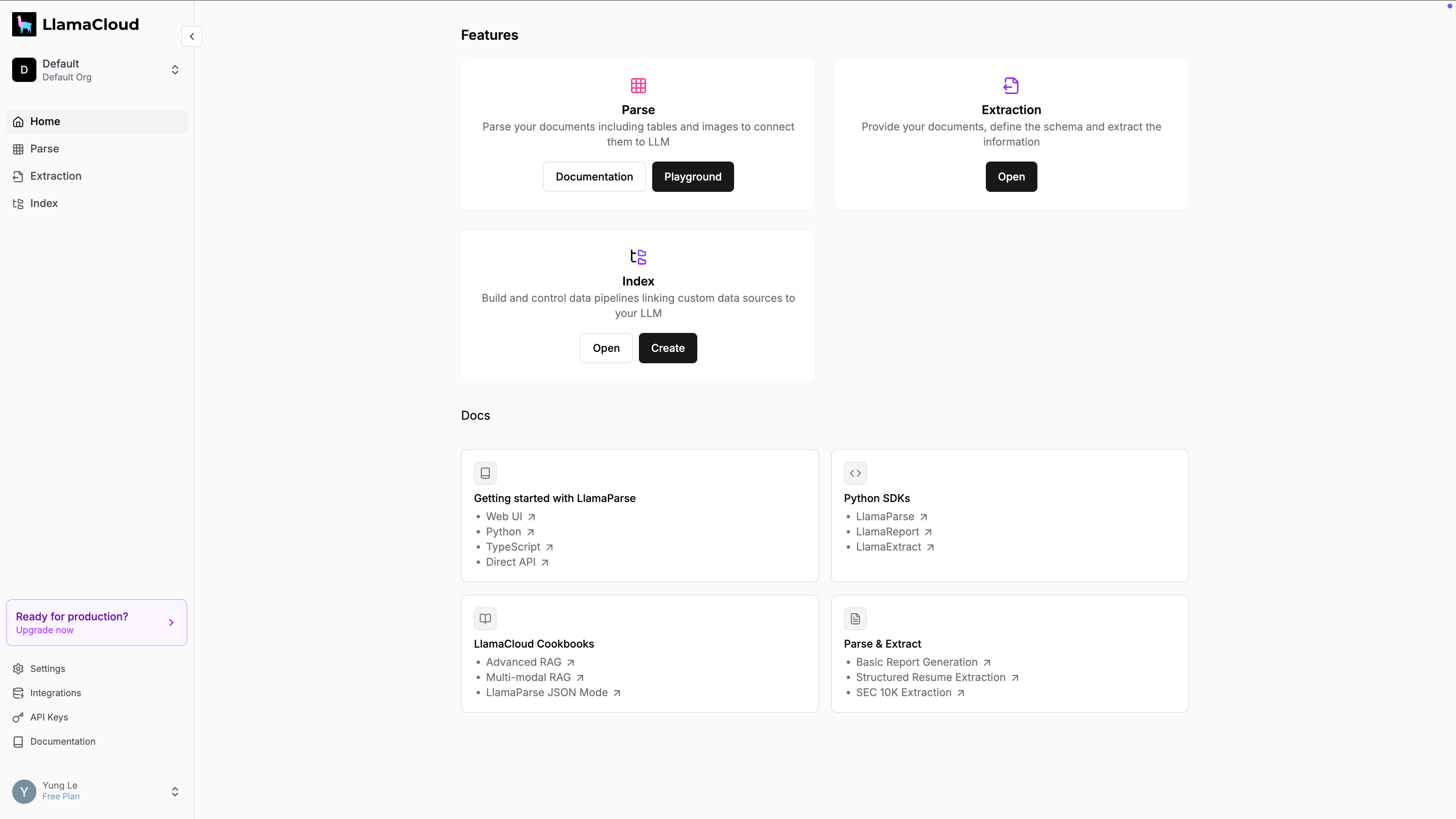1456x819 pixels.
Task: Collapse the sidebar with the chevron button
Action: point(191,36)
